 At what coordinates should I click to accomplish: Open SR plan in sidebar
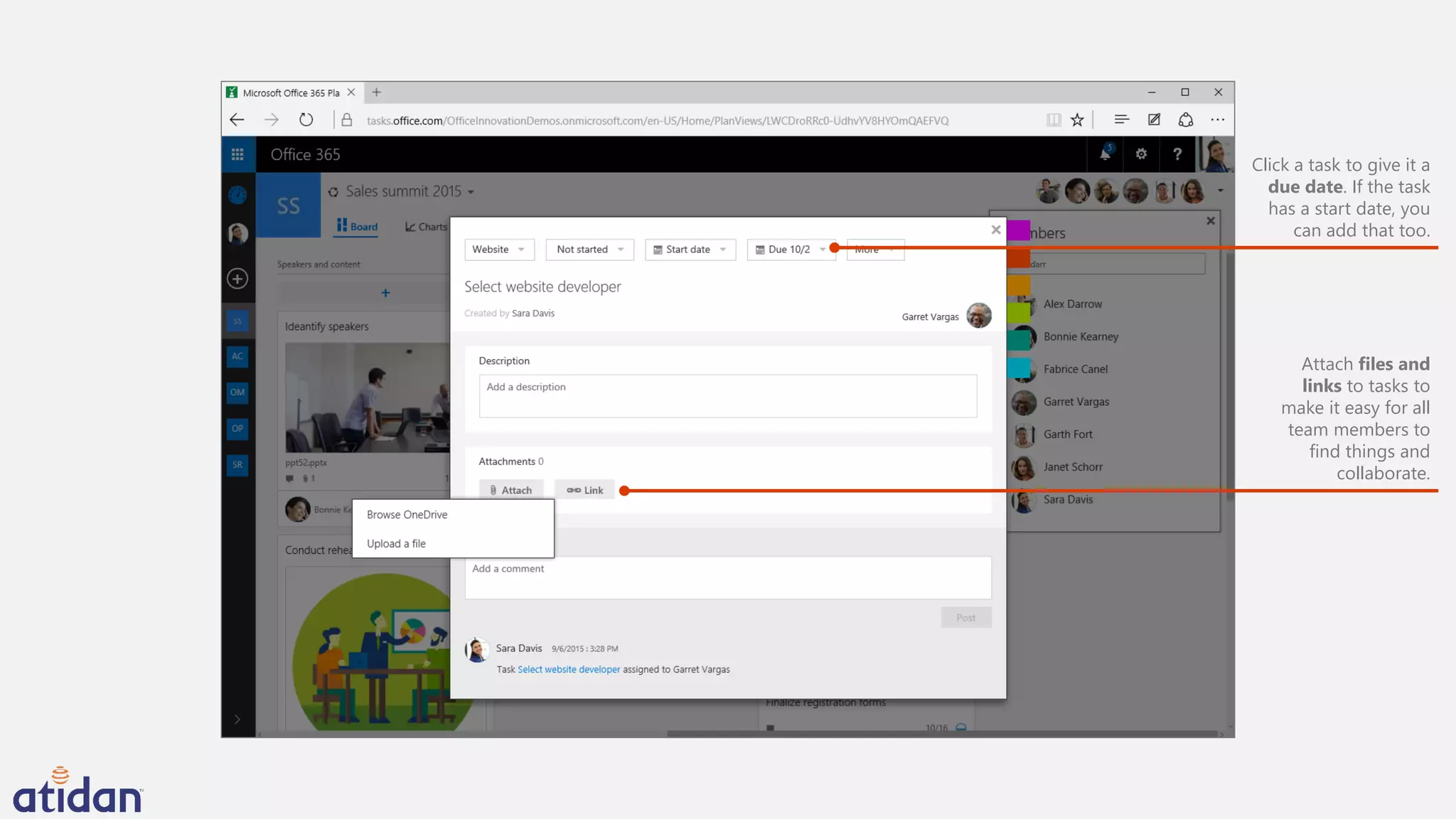click(x=237, y=465)
